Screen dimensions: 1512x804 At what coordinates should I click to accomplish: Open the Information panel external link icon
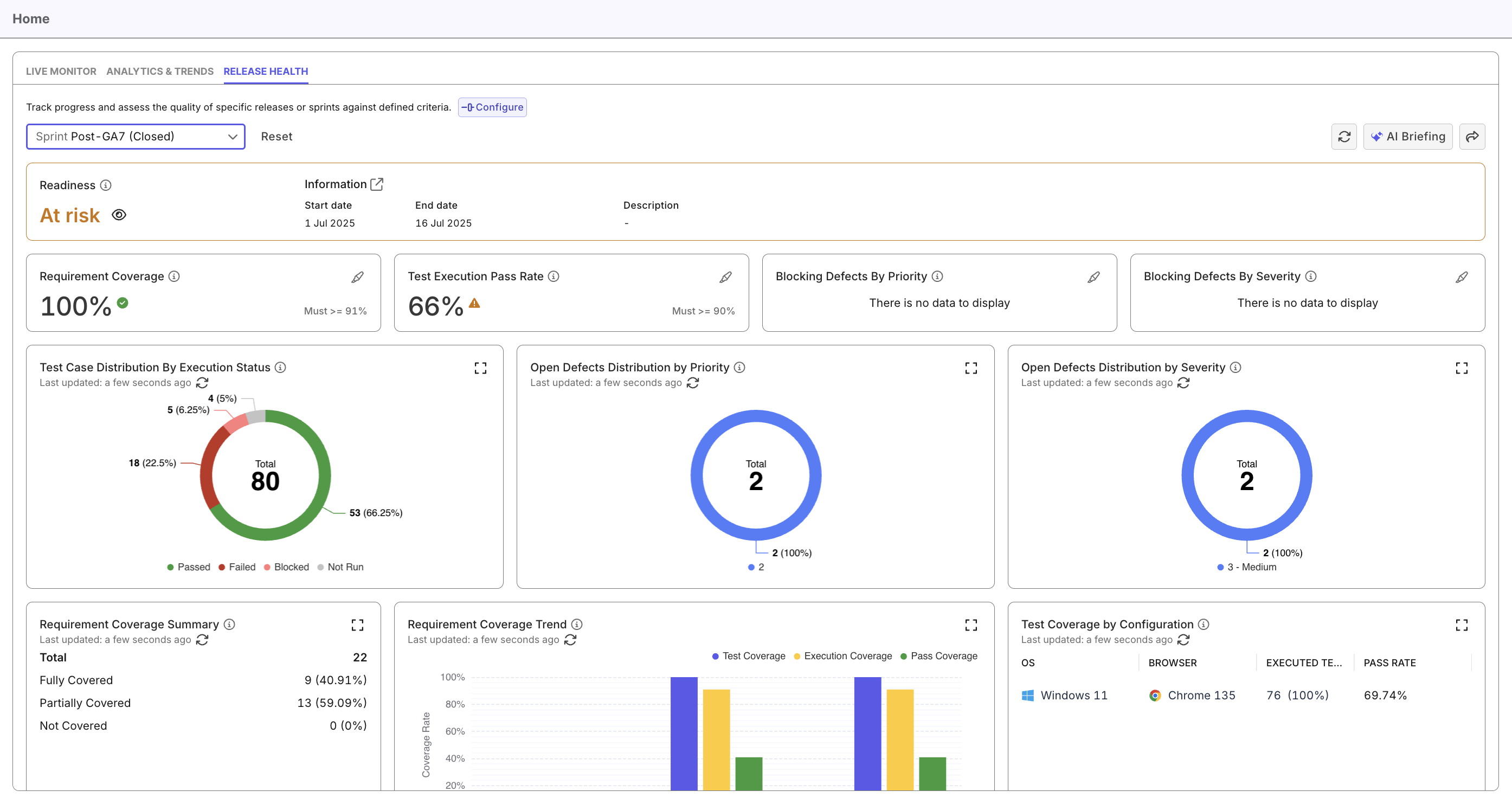point(377,184)
